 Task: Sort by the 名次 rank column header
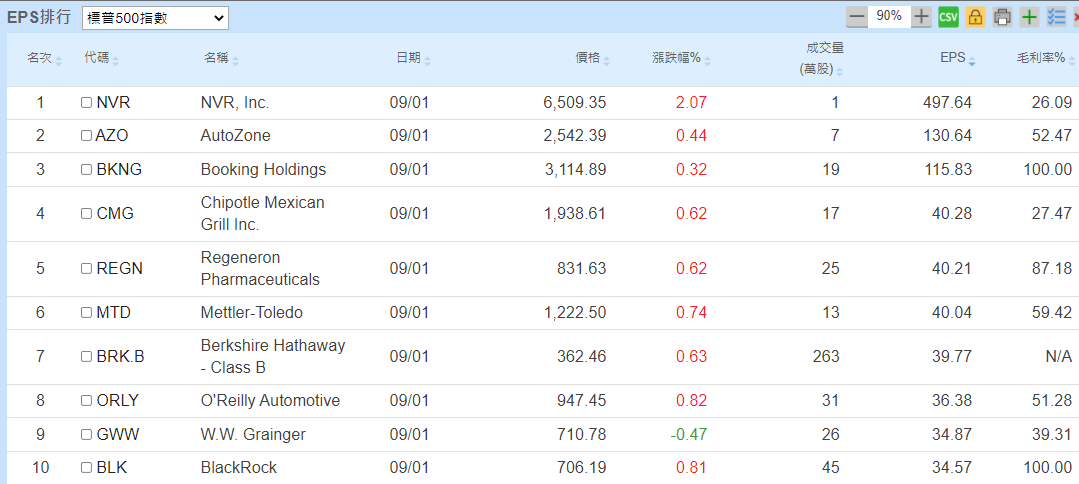coord(40,59)
